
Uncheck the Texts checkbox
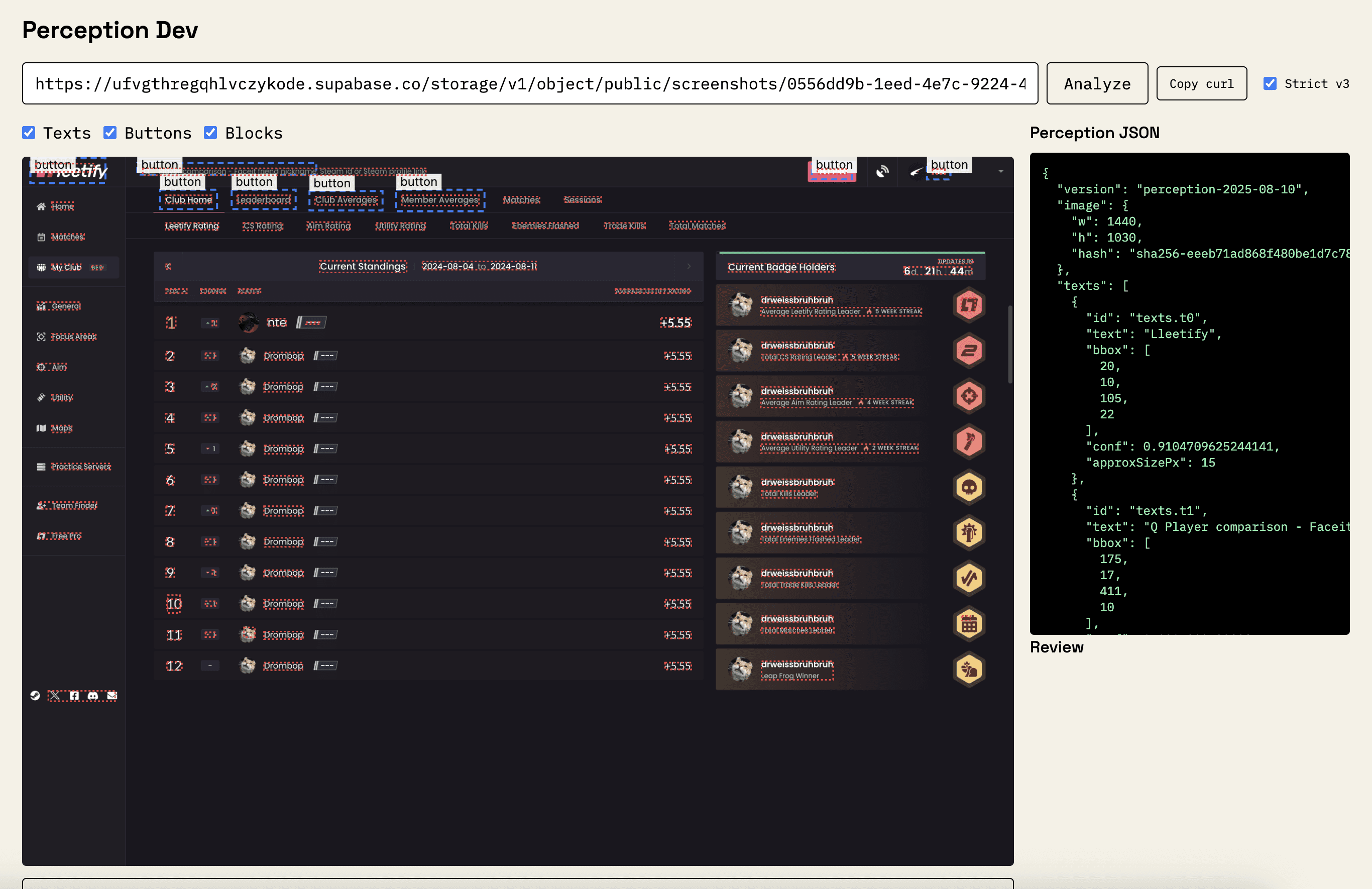pos(29,133)
